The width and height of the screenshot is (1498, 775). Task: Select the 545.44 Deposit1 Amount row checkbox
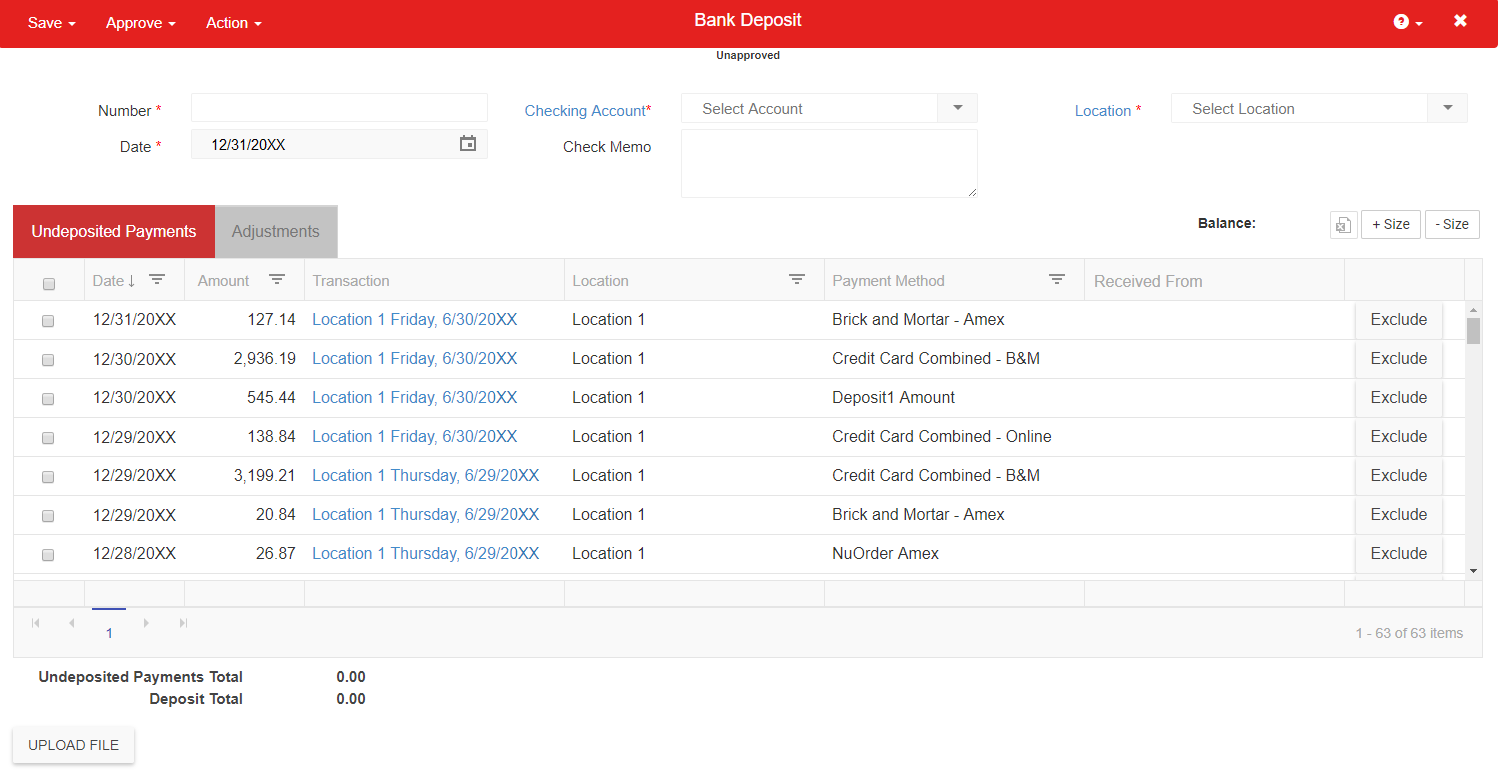[x=48, y=399]
